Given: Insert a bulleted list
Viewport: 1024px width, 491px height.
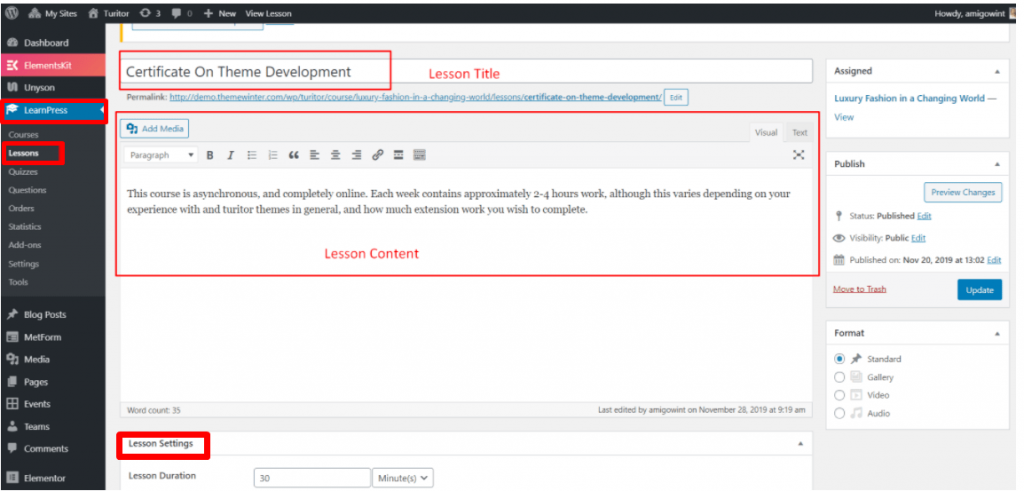Looking at the screenshot, I should coord(252,155).
